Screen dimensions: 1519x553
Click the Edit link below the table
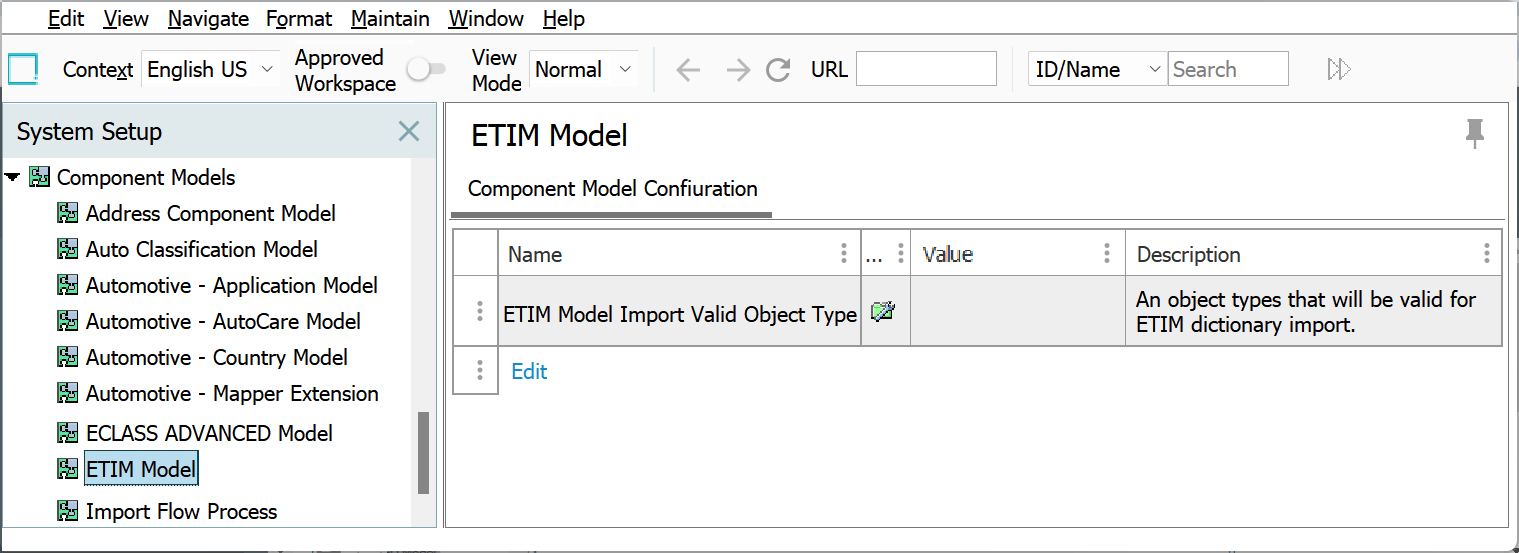pyautogui.click(x=529, y=372)
